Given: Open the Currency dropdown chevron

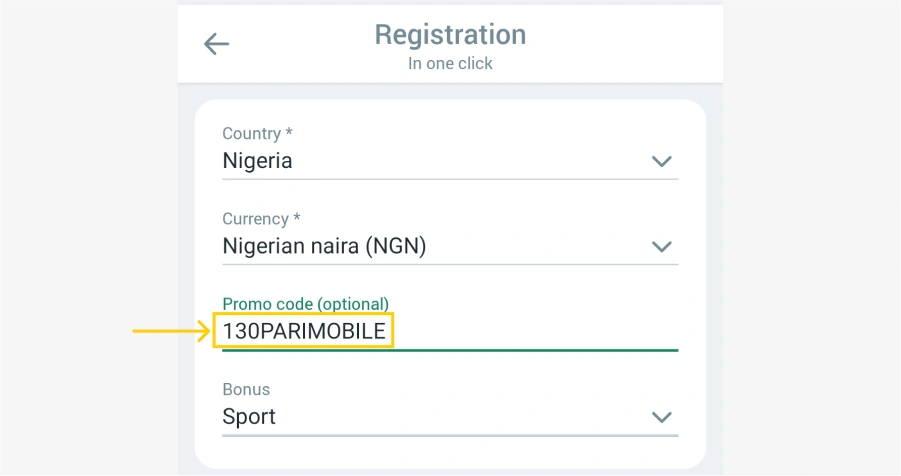Looking at the screenshot, I should click(x=661, y=246).
